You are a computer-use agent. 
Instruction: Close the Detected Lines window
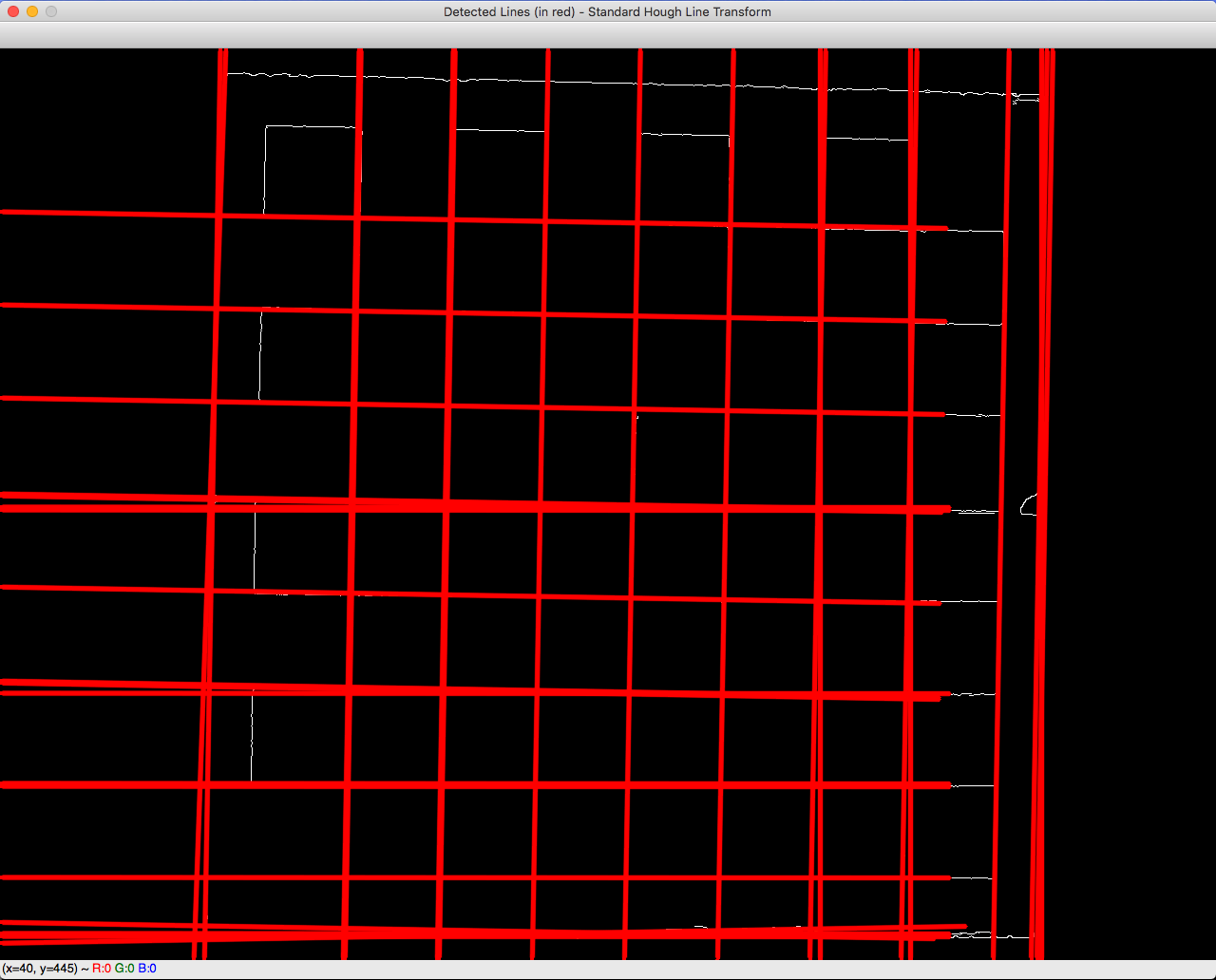click(x=13, y=11)
